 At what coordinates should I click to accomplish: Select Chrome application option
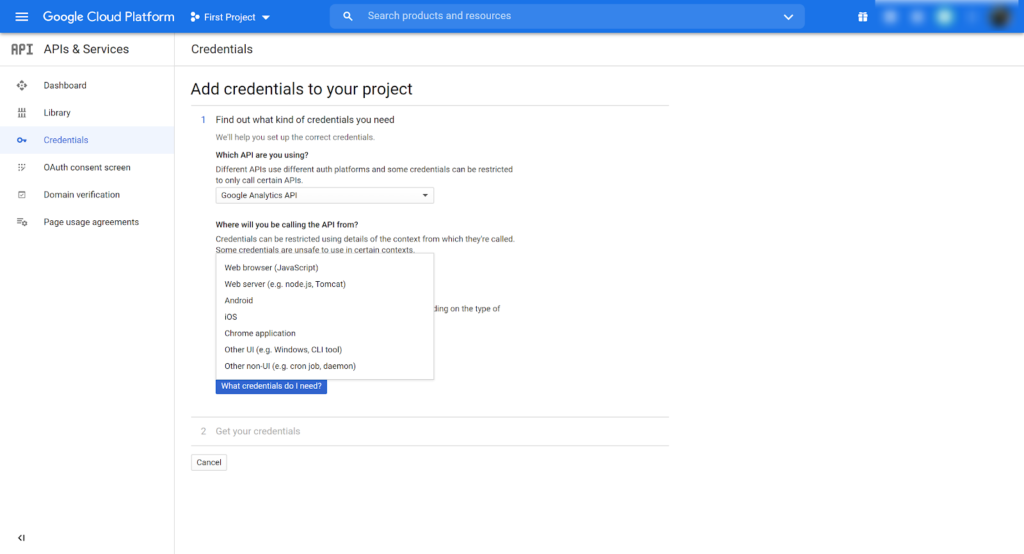pyautogui.click(x=325, y=333)
